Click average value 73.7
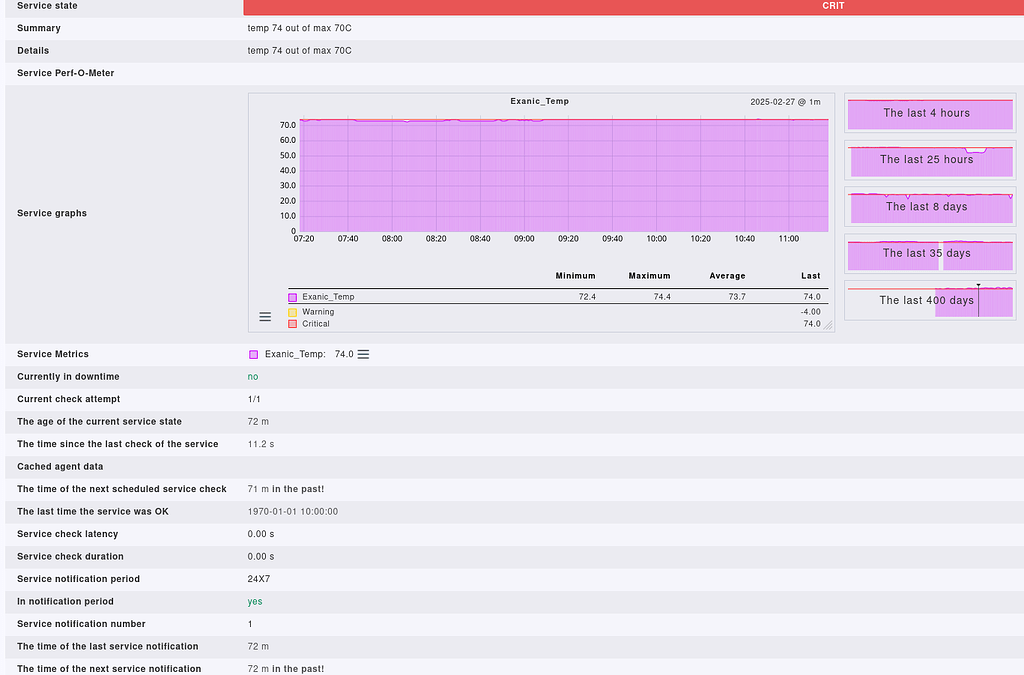This screenshot has height=675, width=1024. pos(737,297)
